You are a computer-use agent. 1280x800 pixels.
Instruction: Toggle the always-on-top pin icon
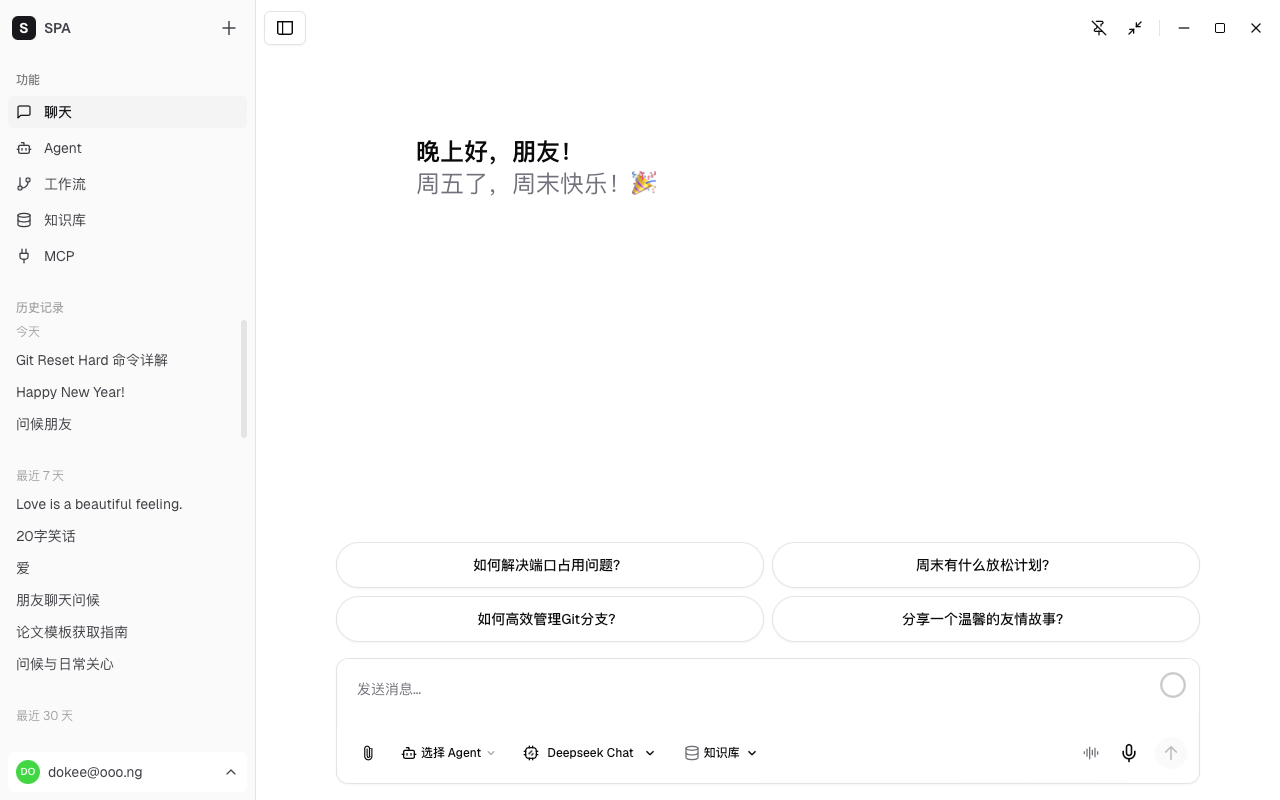pyautogui.click(x=1099, y=28)
